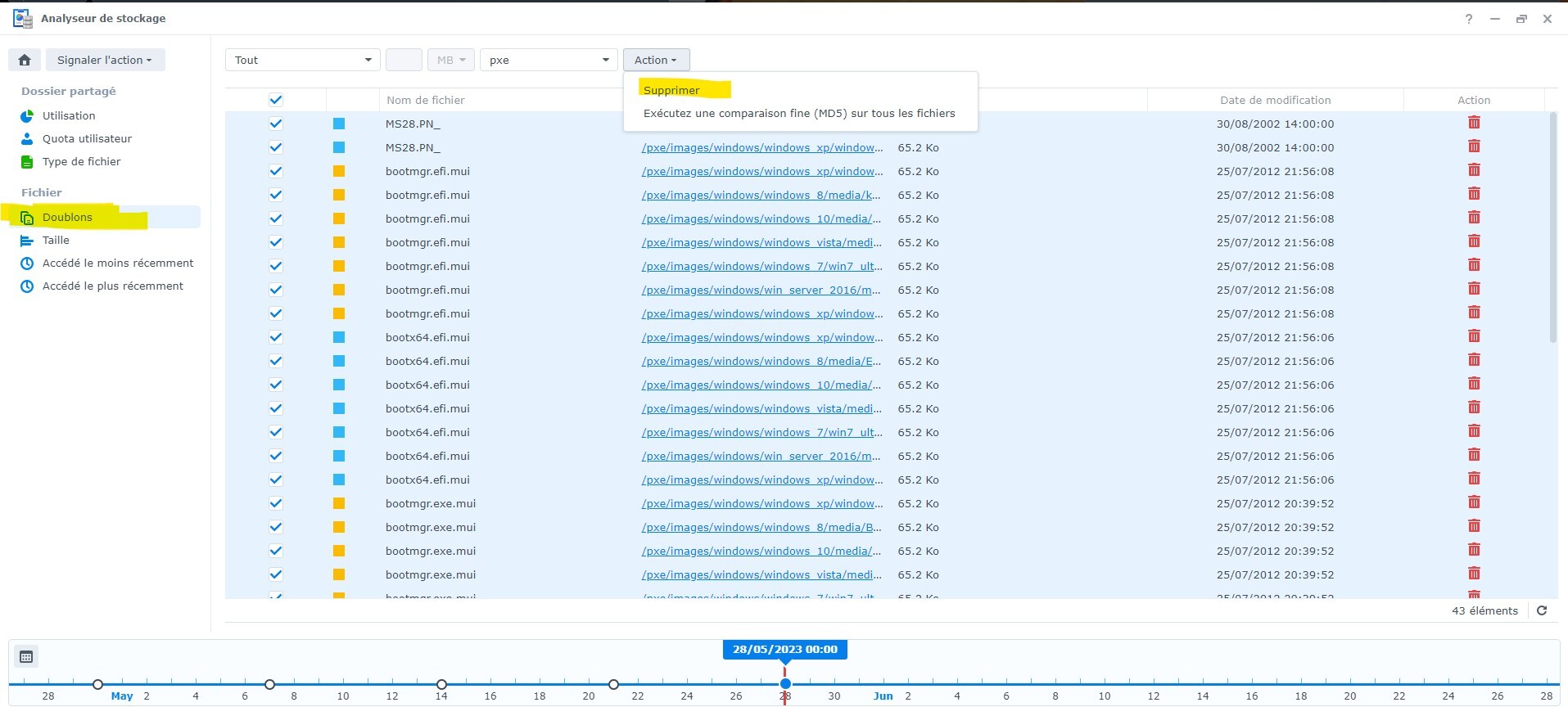Open the Tout filter dropdown

point(303,60)
